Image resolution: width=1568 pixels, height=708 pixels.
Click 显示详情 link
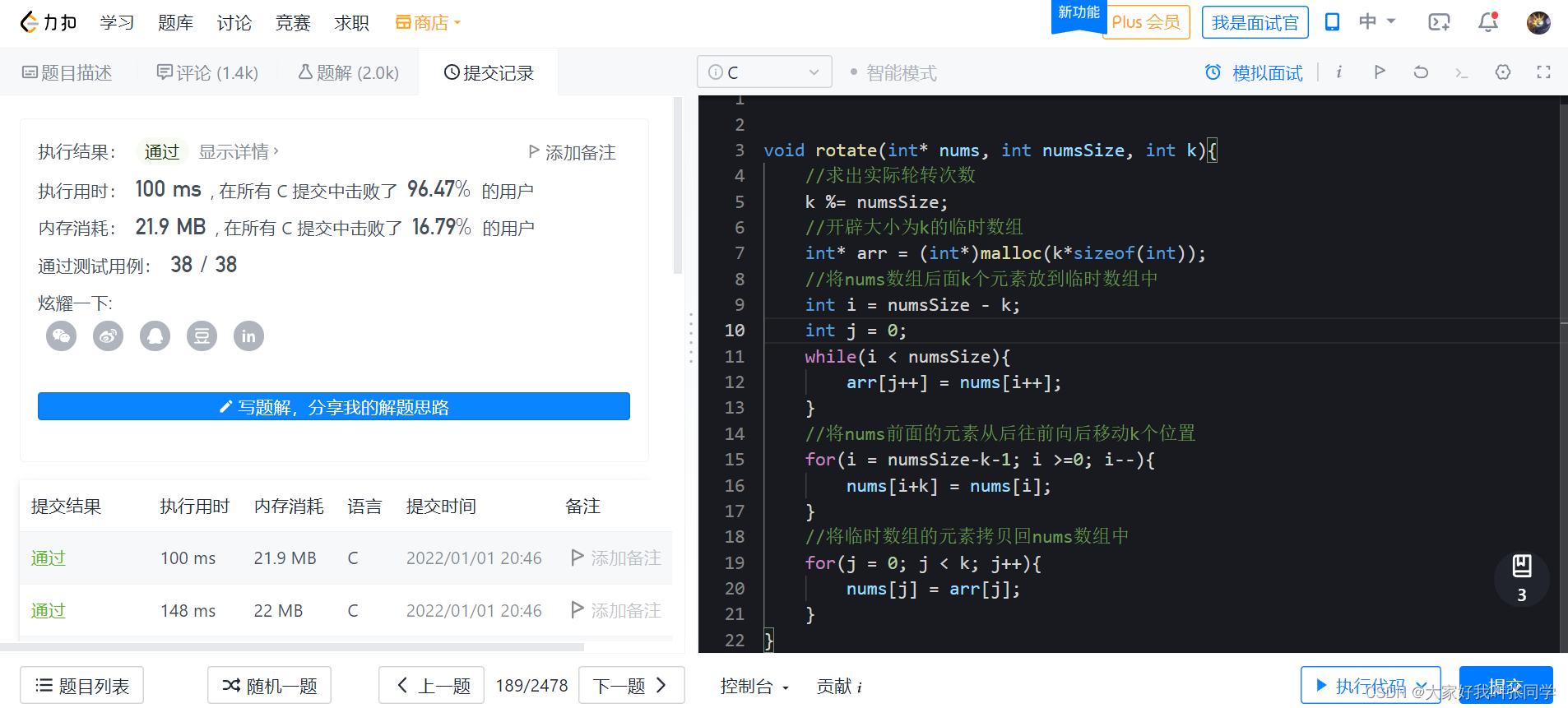239,151
